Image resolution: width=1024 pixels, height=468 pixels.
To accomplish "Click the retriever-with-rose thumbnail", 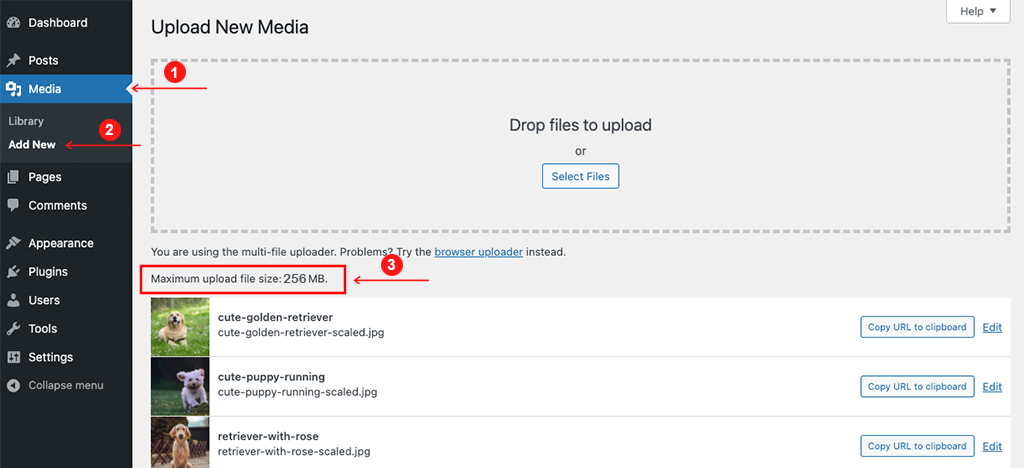I will pyautogui.click(x=180, y=443).
